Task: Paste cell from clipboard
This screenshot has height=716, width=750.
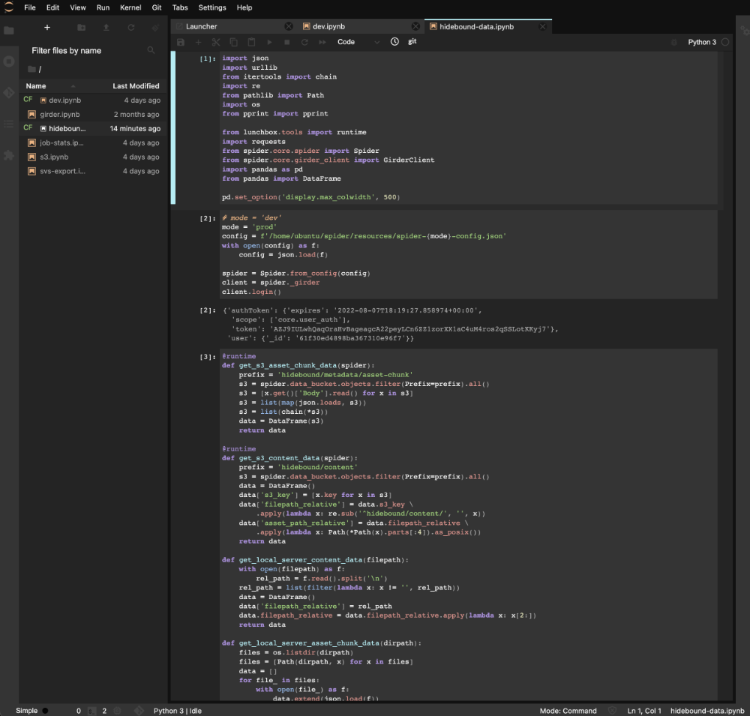Action: pos(252,42)
